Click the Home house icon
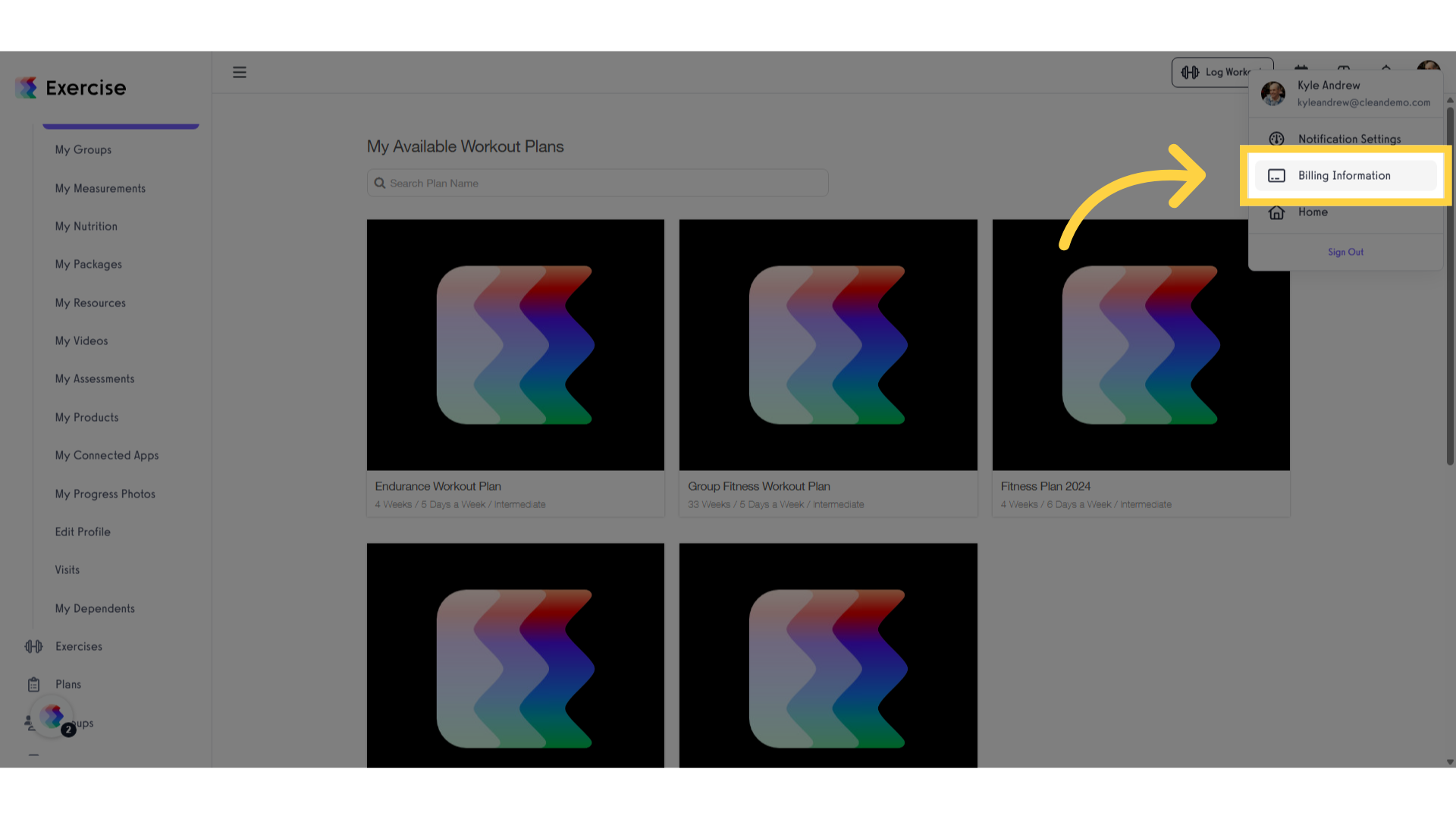 click(1276, 212)
